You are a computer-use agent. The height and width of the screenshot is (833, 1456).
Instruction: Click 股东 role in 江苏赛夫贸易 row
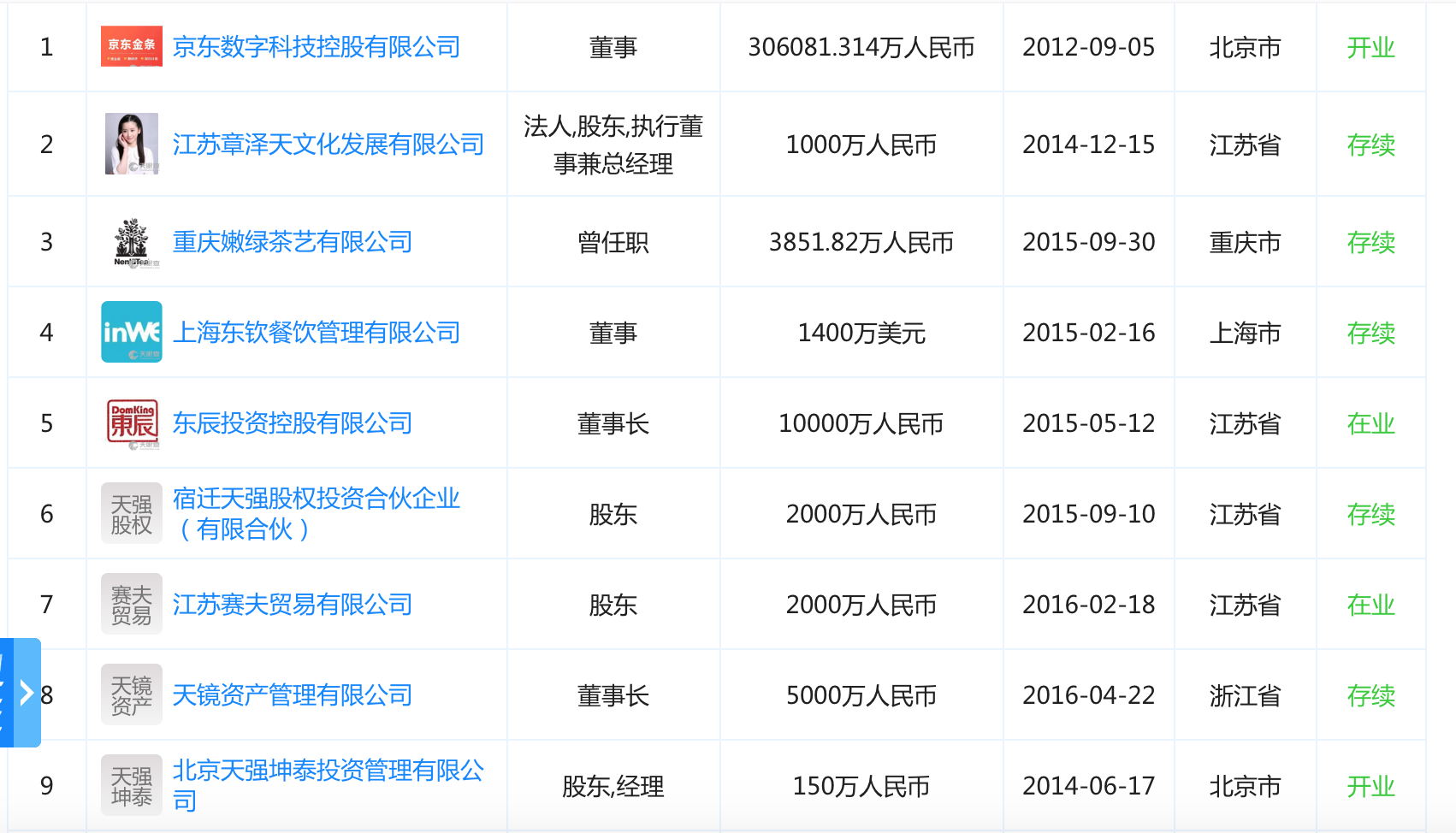pos(613,605)
